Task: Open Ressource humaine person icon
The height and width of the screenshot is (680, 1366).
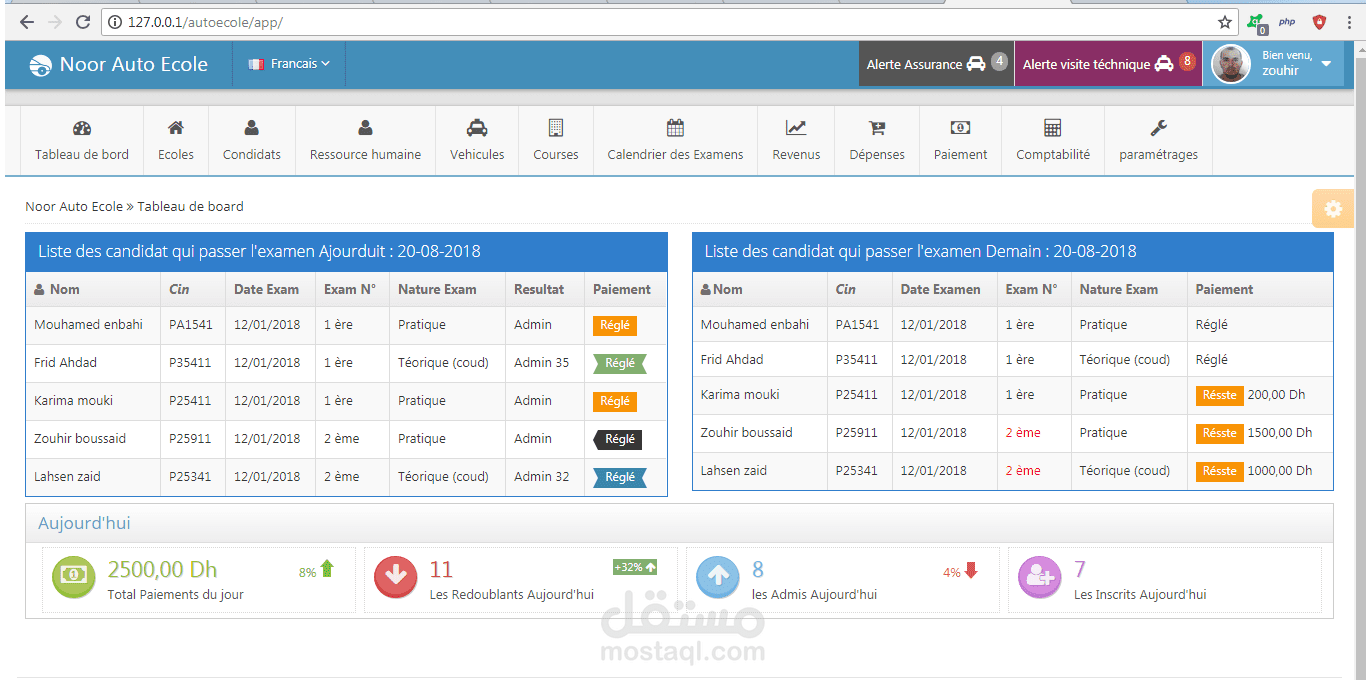Action: (365, 127)
